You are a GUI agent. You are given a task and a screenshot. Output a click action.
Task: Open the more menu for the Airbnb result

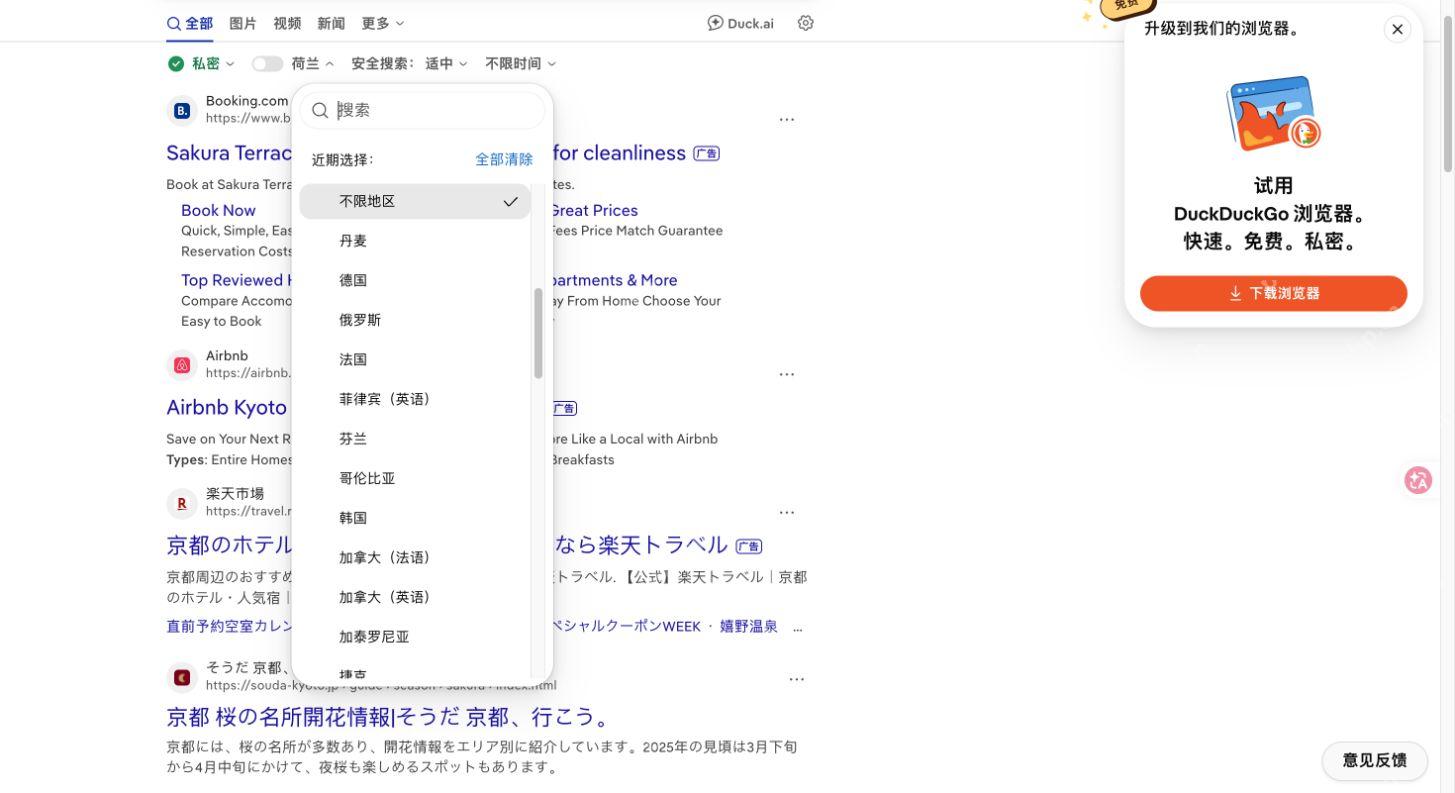787,374
